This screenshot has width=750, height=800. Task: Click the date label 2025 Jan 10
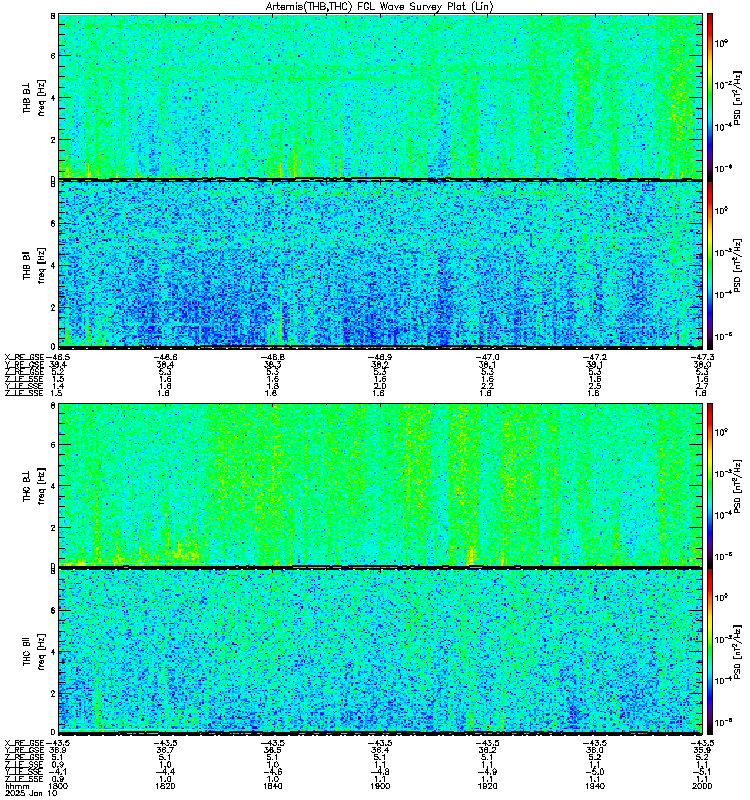tap(31, 793)
